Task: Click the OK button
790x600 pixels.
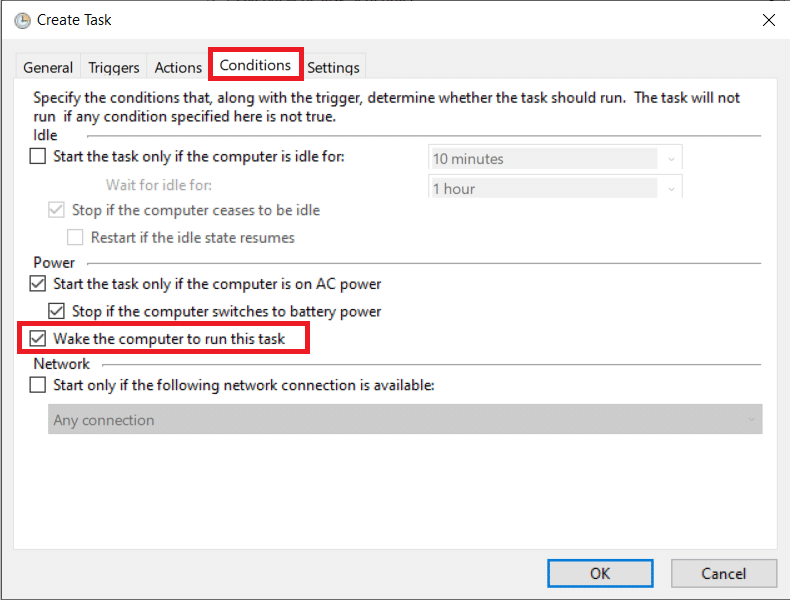Action: (600, 573)
